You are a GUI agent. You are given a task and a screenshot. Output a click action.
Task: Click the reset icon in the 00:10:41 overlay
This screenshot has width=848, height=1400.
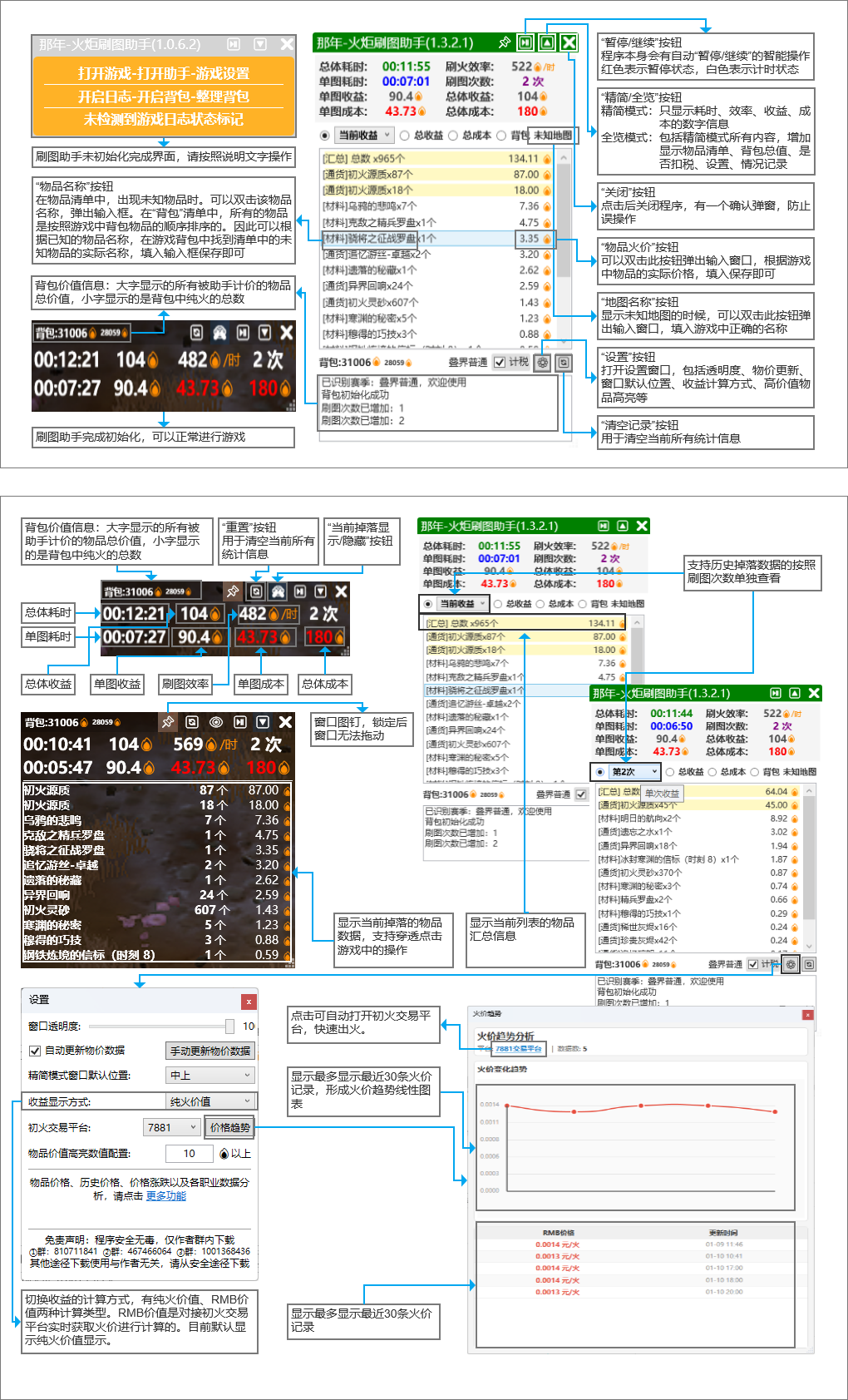pyautogui.click(x=192, y=722)
